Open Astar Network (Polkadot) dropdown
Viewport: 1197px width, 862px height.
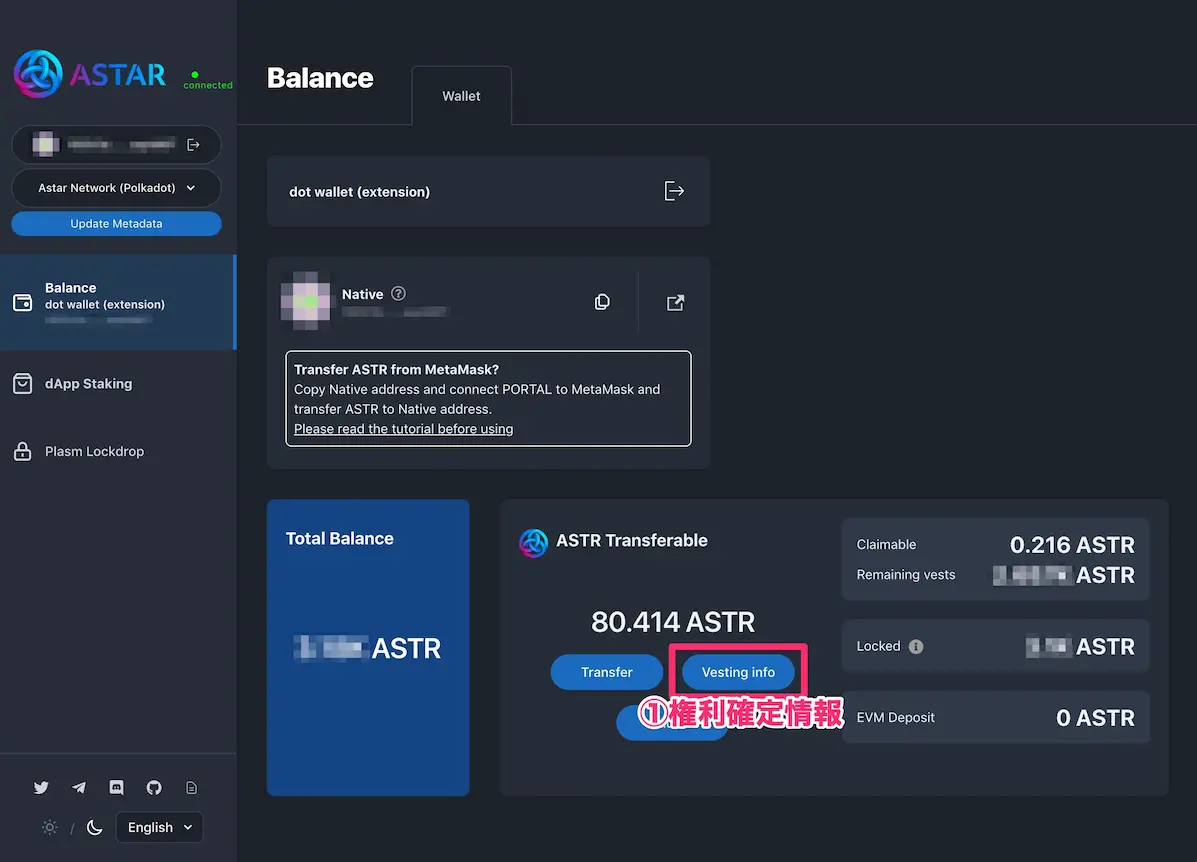tap(116, 188)
